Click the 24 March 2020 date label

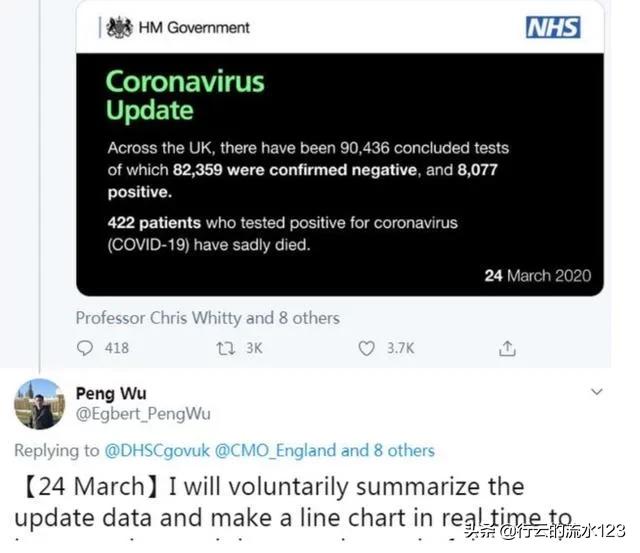click(537, 275)
